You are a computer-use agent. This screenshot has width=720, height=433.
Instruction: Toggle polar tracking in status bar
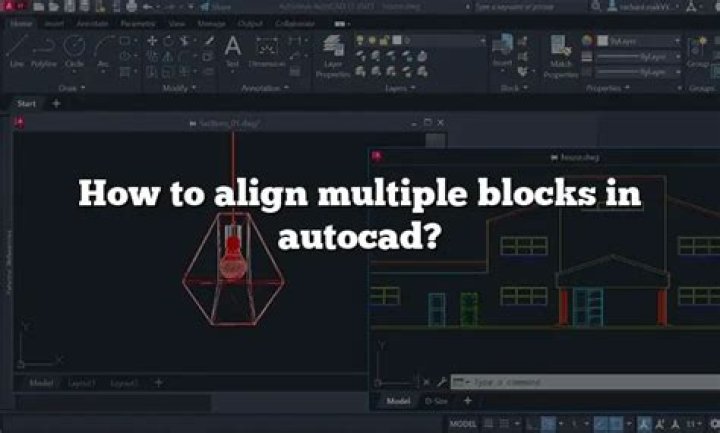pyautogui.click(x=548, y=423)
